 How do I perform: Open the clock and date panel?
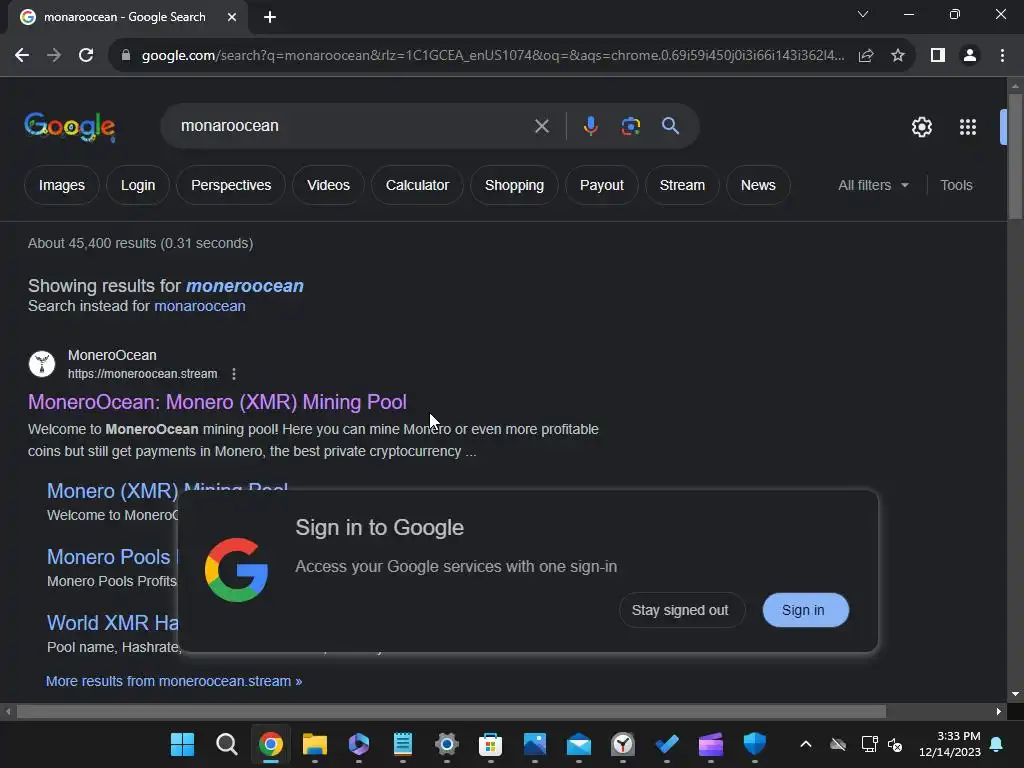click(x=950, y=744)
